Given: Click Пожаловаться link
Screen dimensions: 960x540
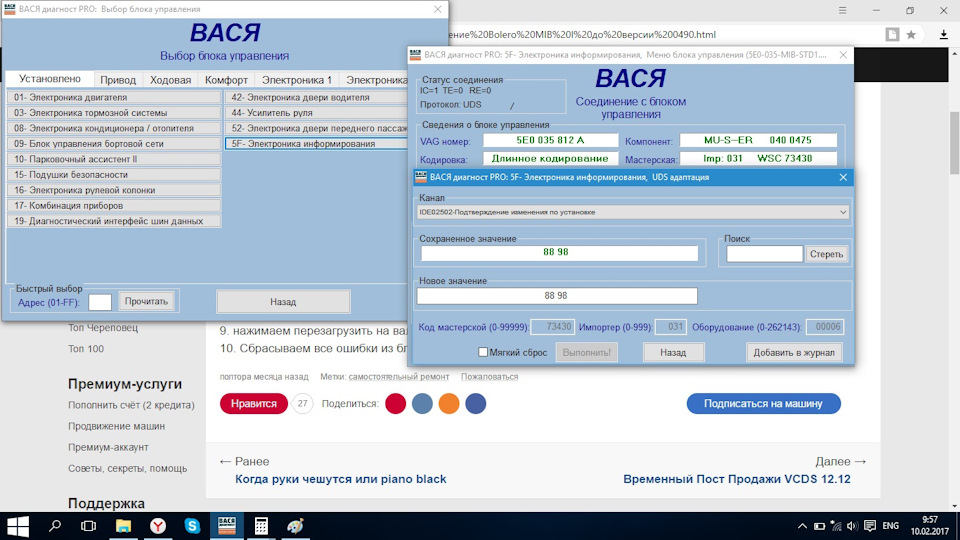Looking at the screenshot, I should pyautogui.click(x=489, y=377).
